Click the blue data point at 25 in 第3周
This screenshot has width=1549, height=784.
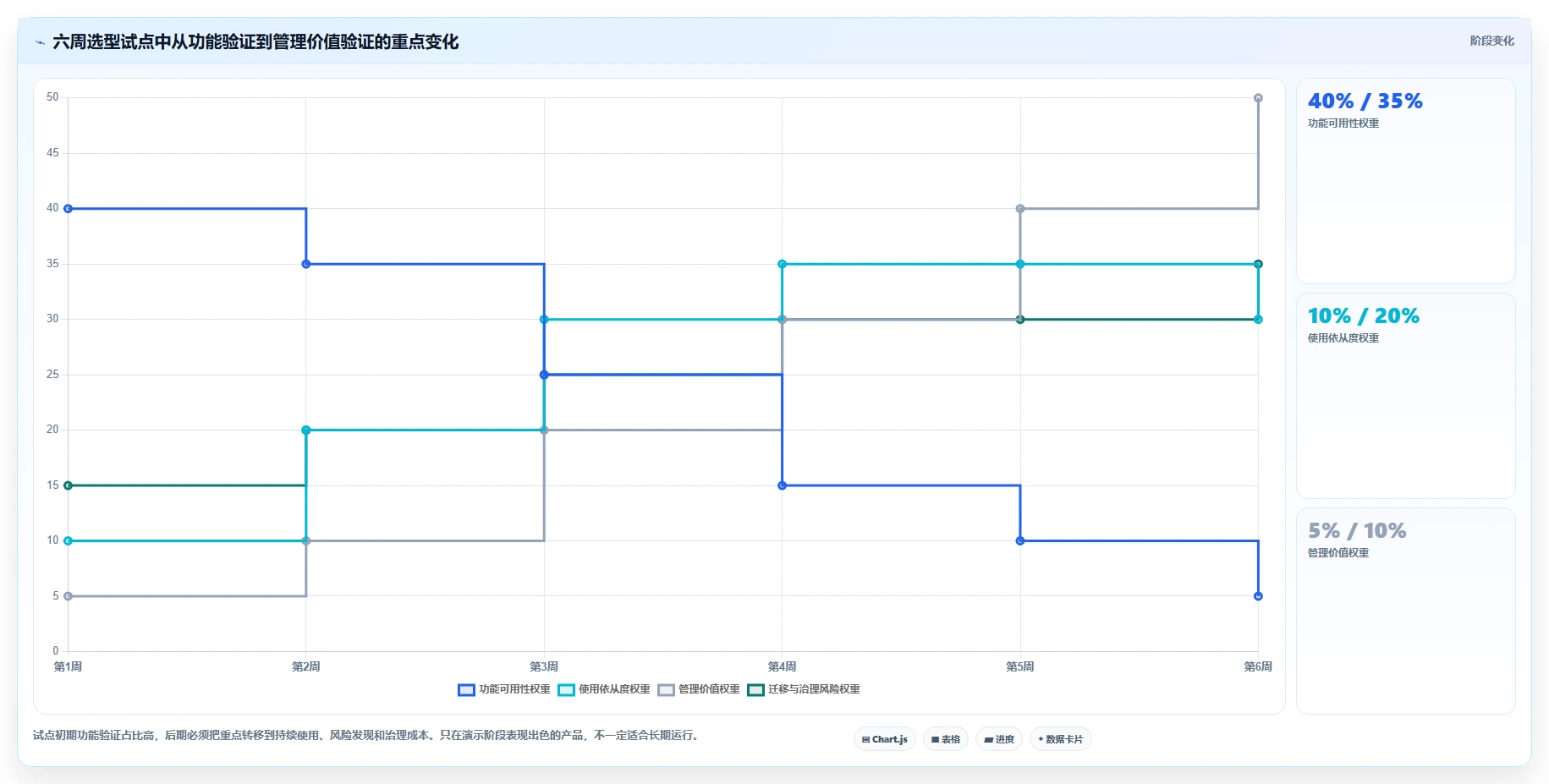[544, 375]
